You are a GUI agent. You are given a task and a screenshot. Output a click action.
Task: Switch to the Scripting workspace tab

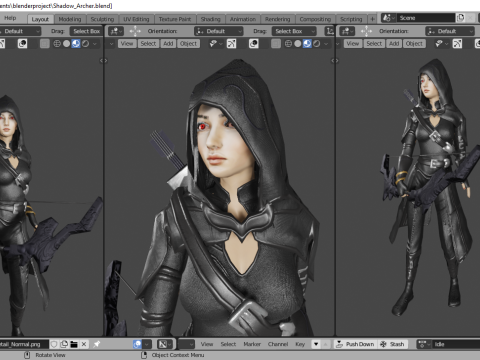pyautogui.click(x=351, y=19)
